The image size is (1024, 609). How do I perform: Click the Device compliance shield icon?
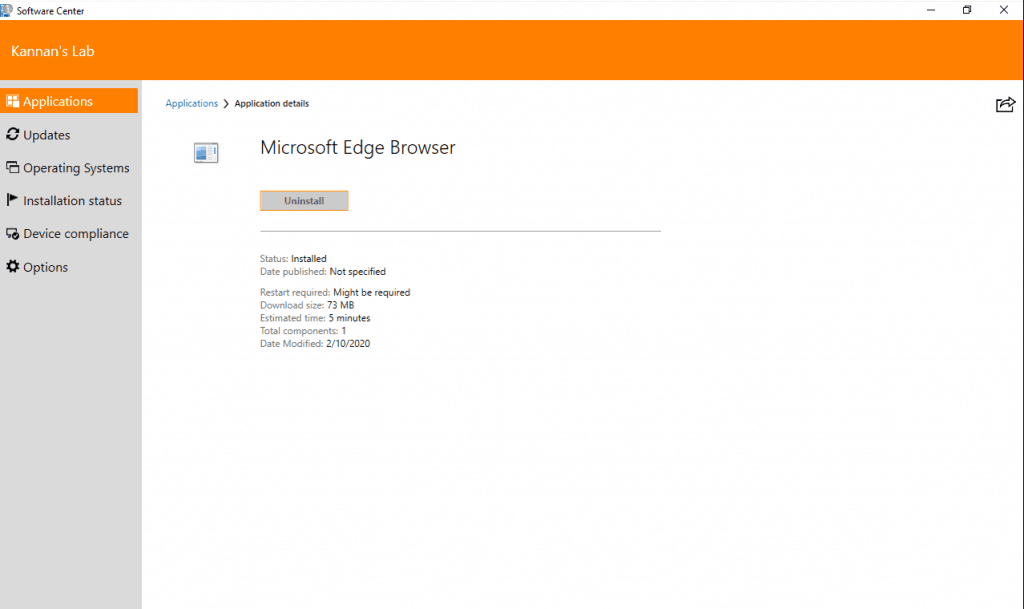13,234
